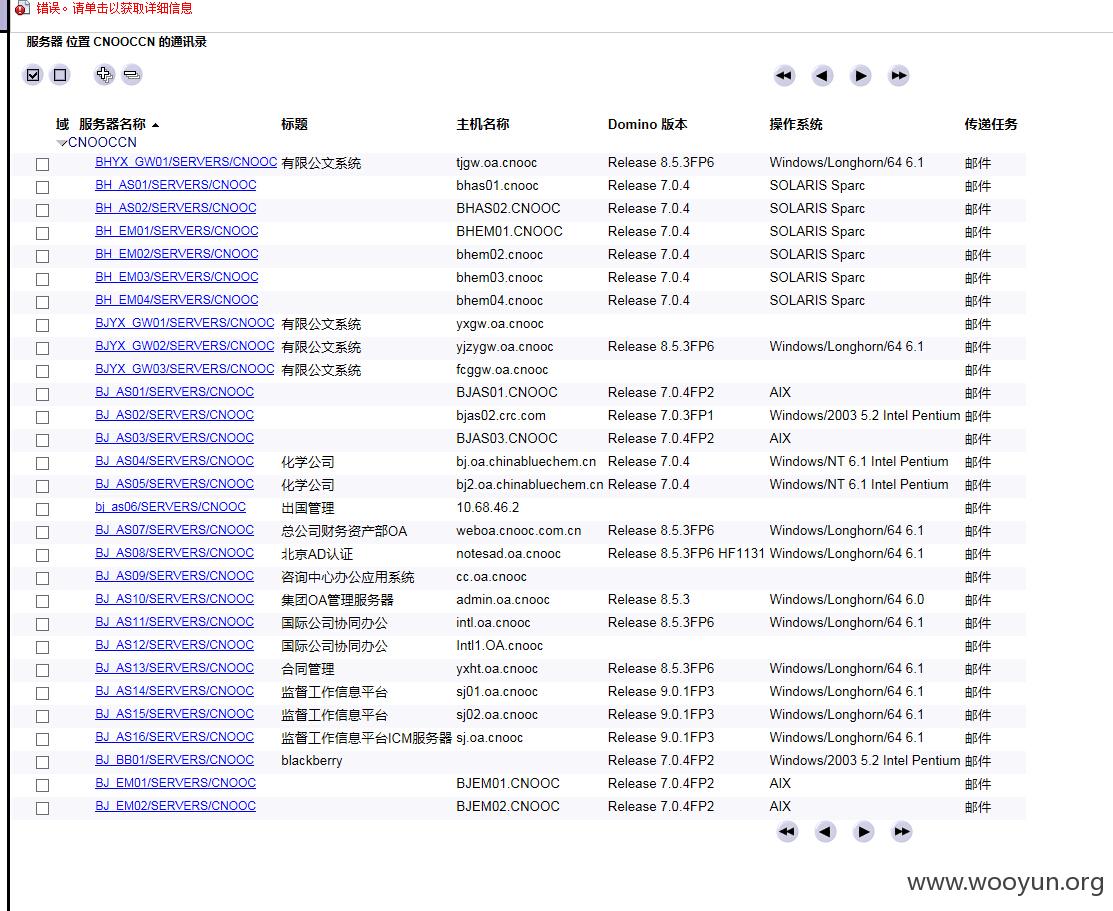This screenshot has height=911, width=1113.
Task: Collapse the CNOOCCN domain category
Action: (x=62, y=143)
